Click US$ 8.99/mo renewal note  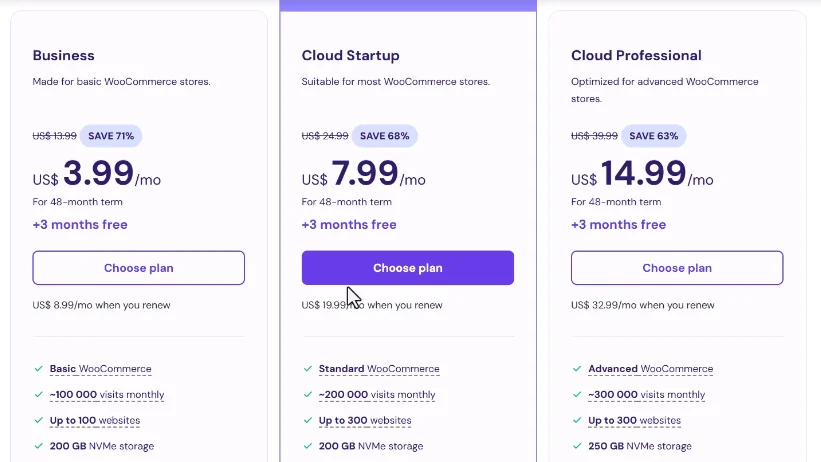[101, 305]
